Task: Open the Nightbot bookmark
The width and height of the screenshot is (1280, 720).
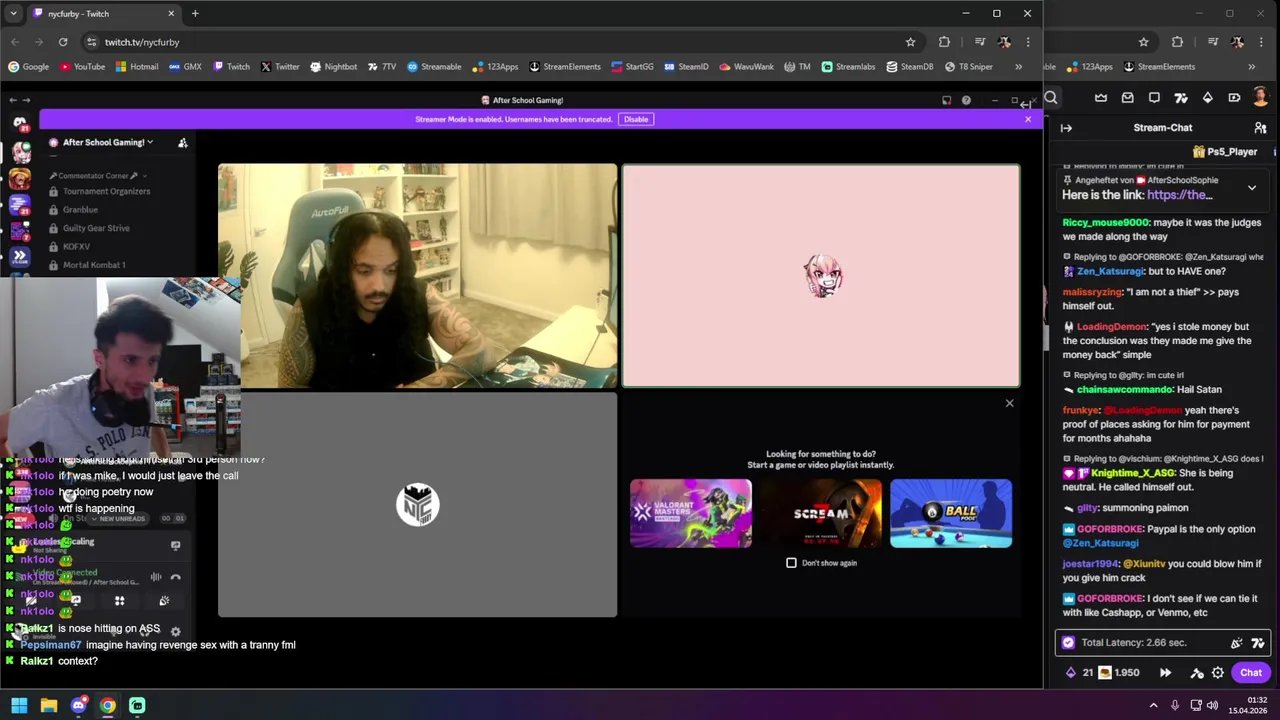Action: (333, 67)
